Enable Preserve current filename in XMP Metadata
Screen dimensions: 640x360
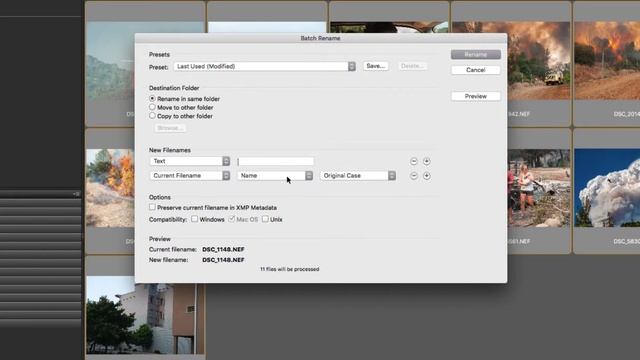click(152, 207)
